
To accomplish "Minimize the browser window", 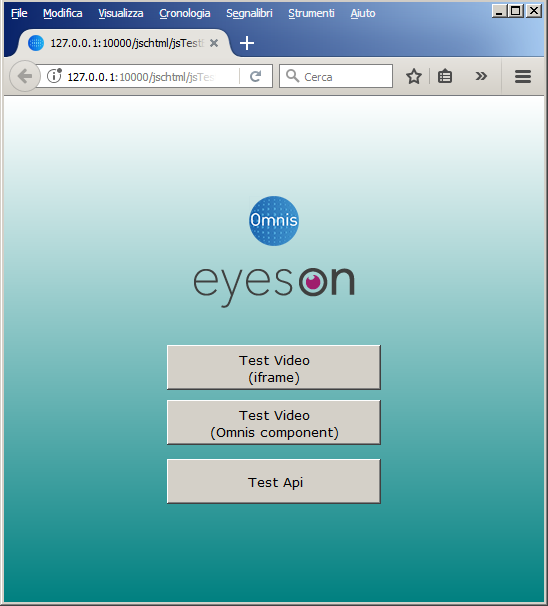I will (x=499, y=11).
